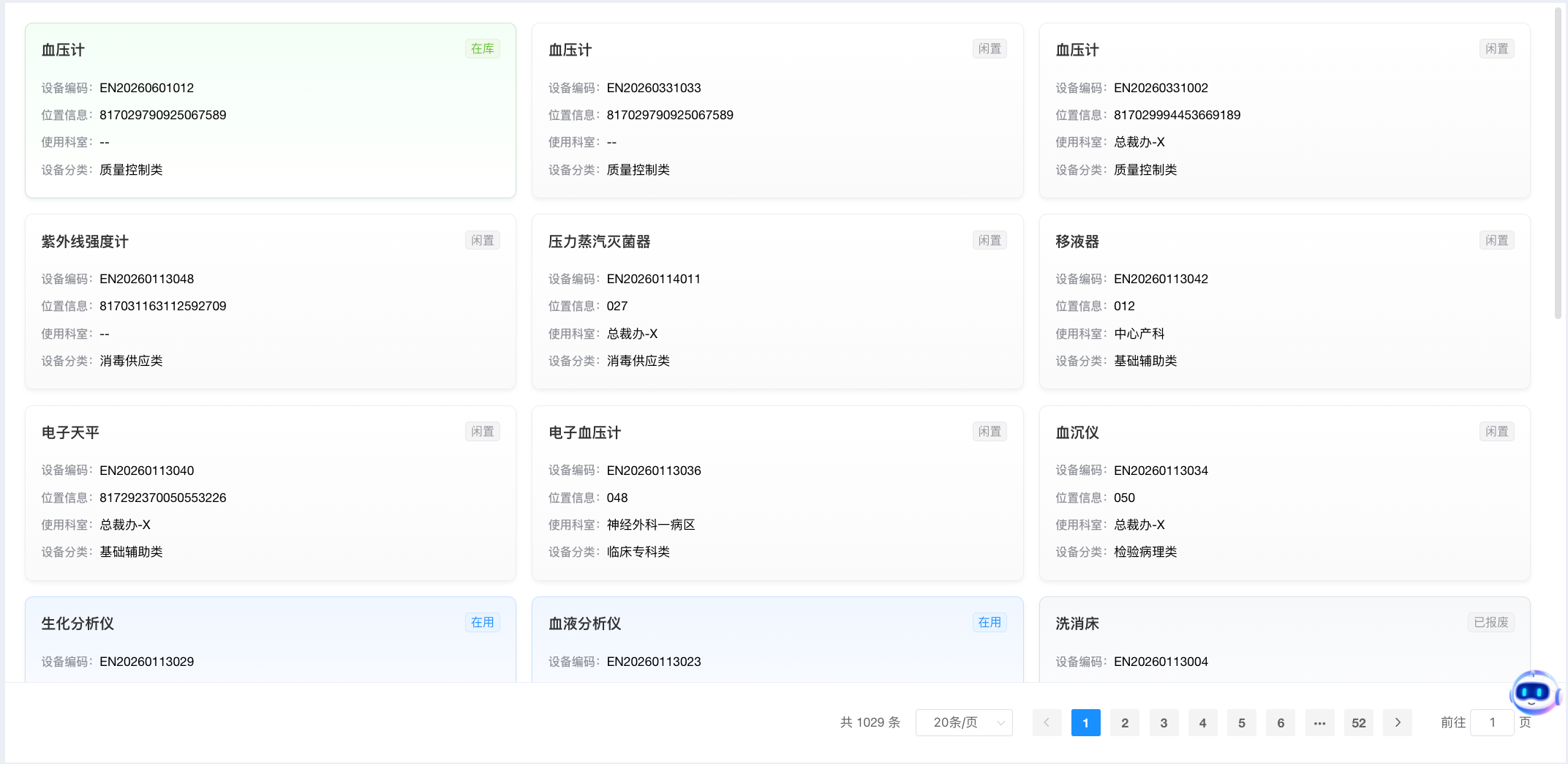The width and height of the screenshot is (1568, 764).
Task: Click the vertical scrollbar thumb
Action: (x=1558, y=162)
